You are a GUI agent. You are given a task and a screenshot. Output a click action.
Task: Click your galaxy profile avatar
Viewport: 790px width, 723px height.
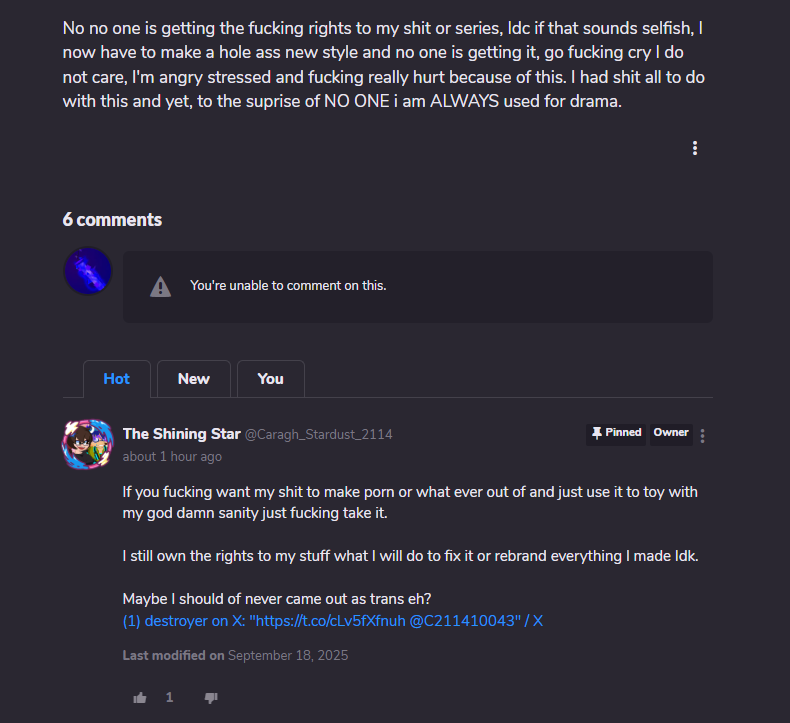click(x=88, y=271)
